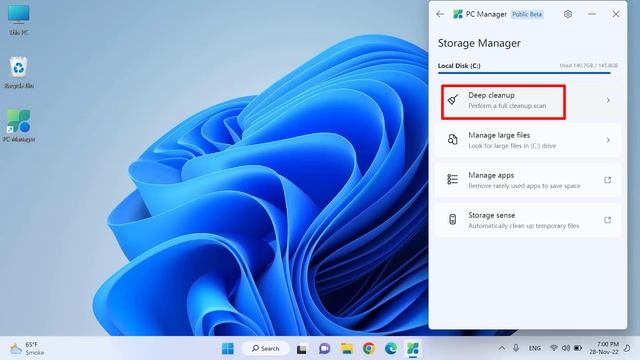Click the Local Disk (C:) usage bar
The height and width of the screenshot is (360, 640).
coord(527,73)
